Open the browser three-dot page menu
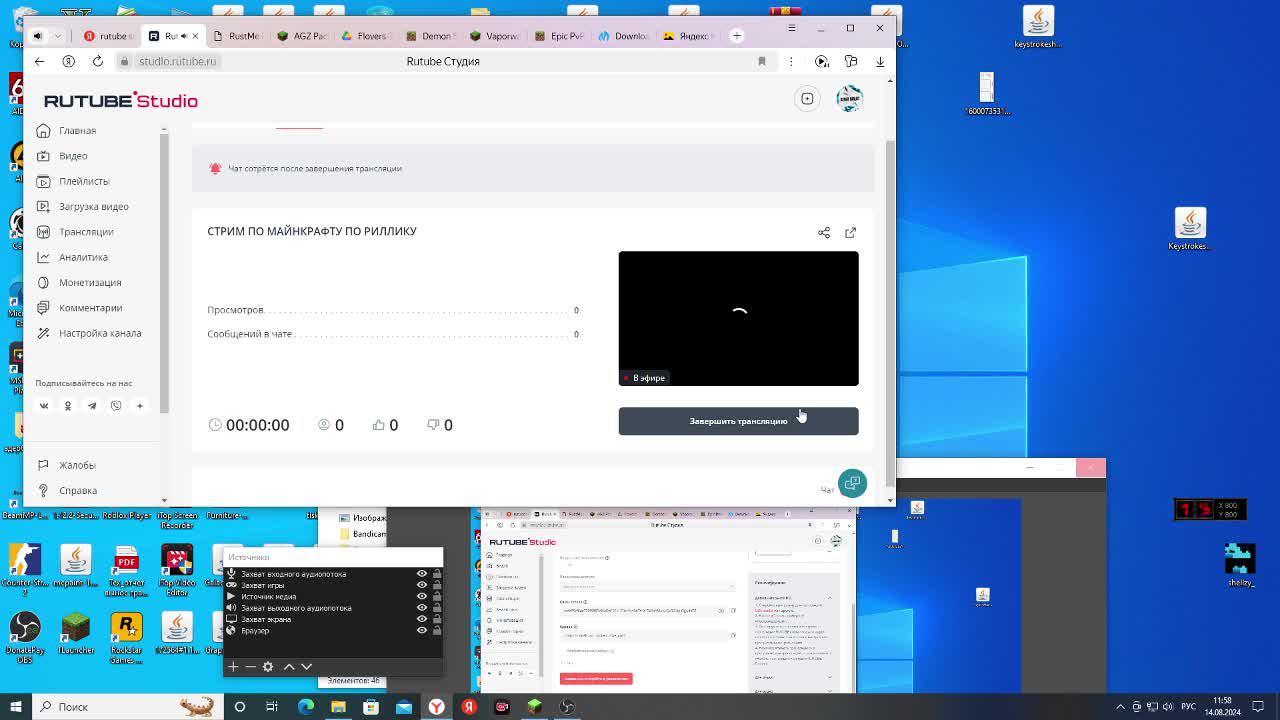Screen dimensions: 1280x720 point(791,61)
